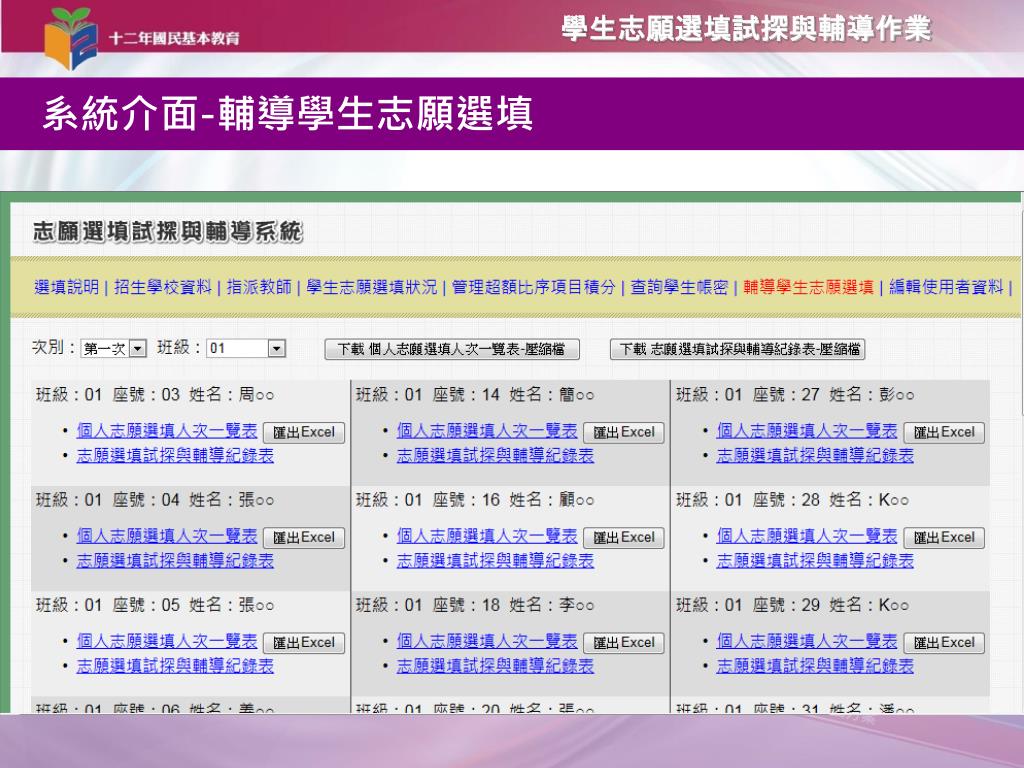Open 個人志願選填人次一覽表 for seat 29
This screenshot has width=1024, height=768.
[x=807, y=641]
